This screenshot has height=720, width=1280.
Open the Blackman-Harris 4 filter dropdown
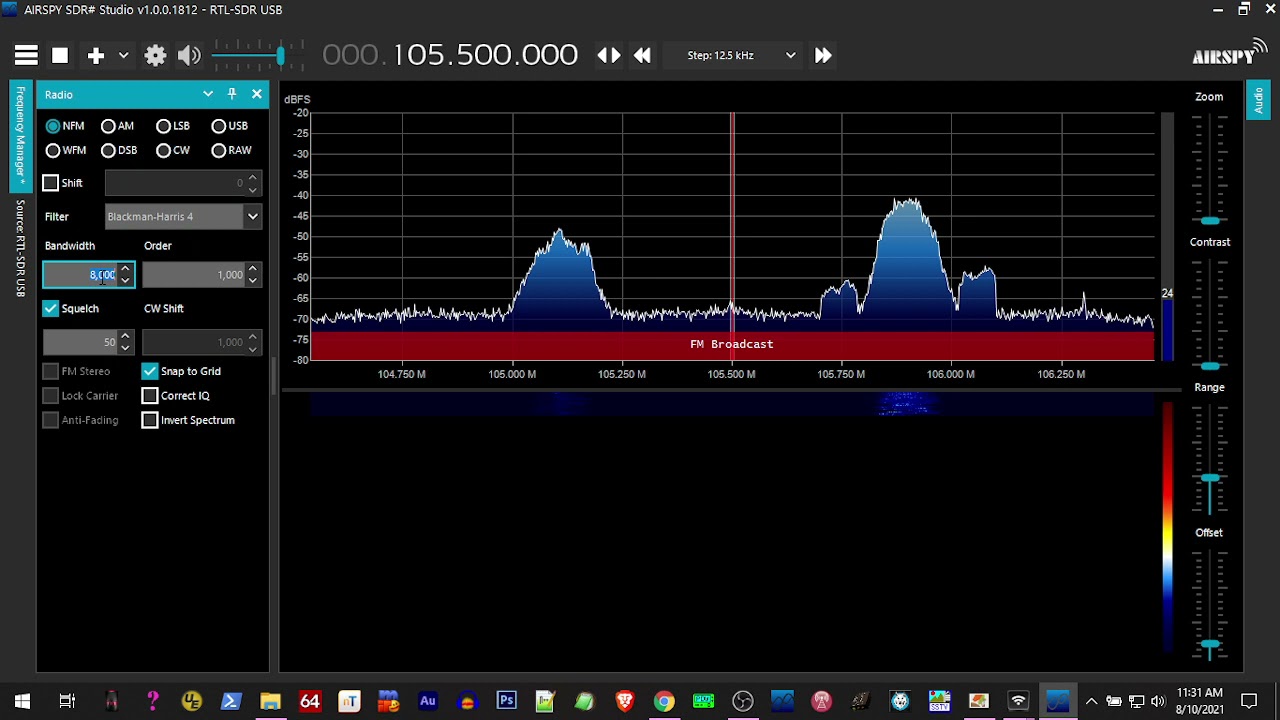[x=183, y=216]
